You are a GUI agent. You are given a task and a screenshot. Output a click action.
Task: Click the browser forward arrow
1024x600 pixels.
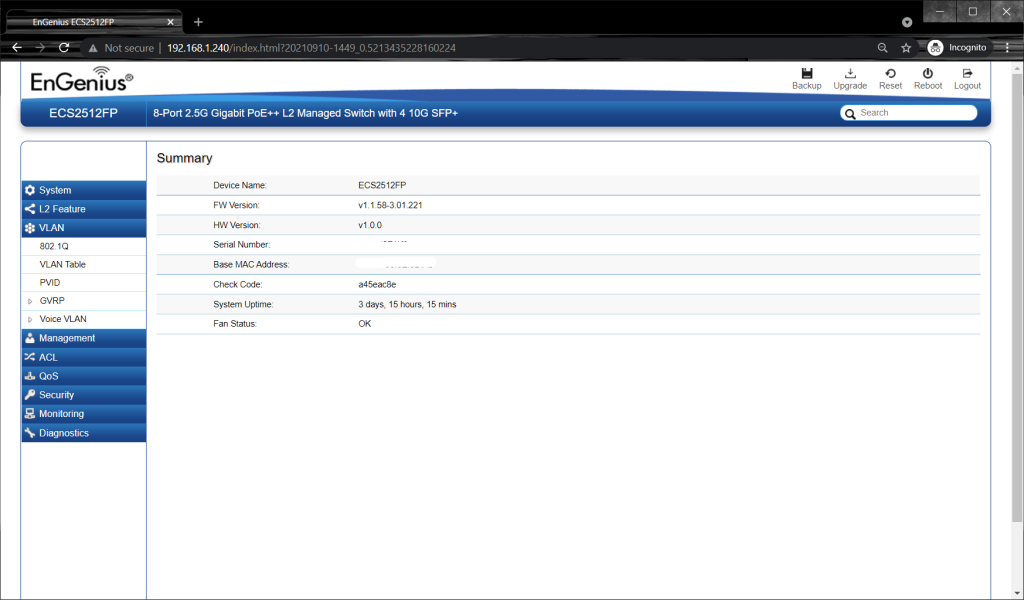pyautogui.click(x=40, y=48)
